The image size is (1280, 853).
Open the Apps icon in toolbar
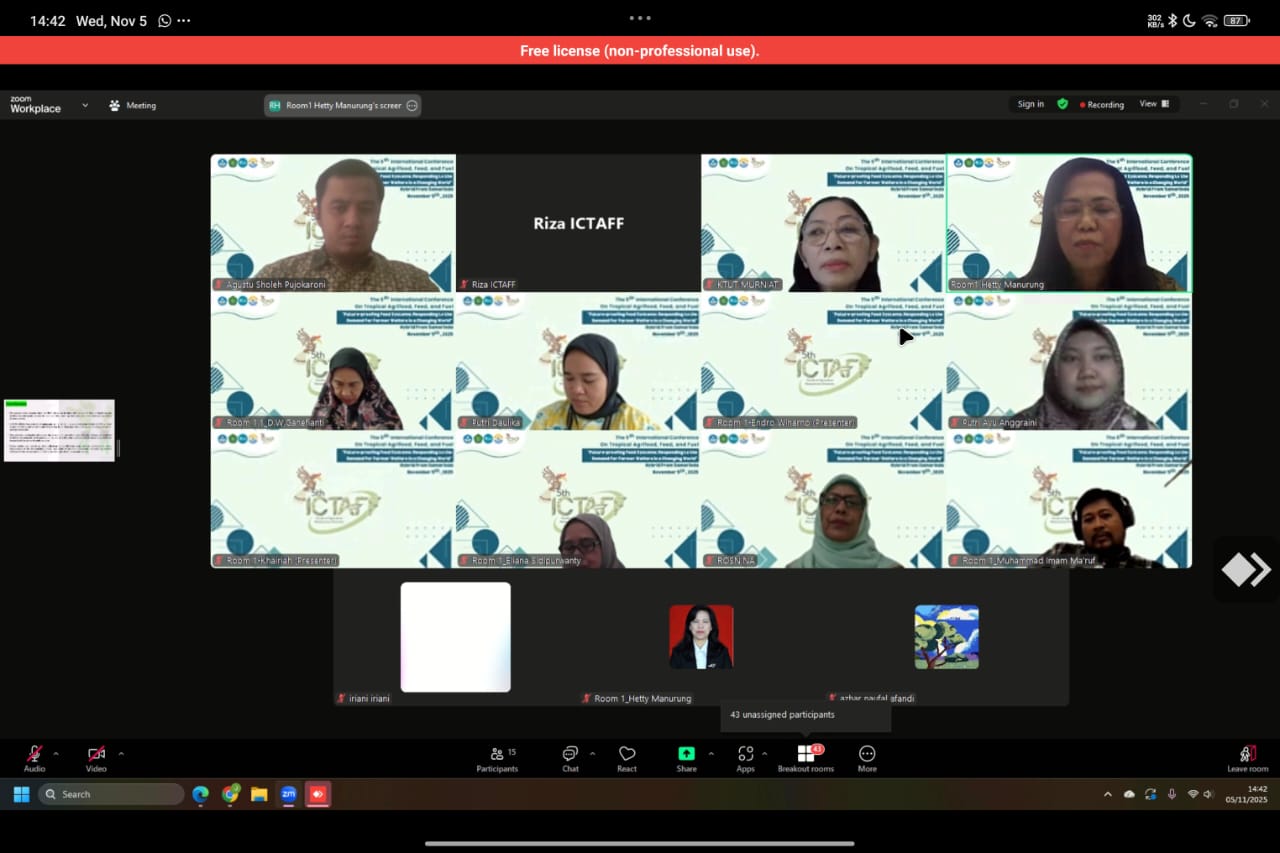coord(745,754)
